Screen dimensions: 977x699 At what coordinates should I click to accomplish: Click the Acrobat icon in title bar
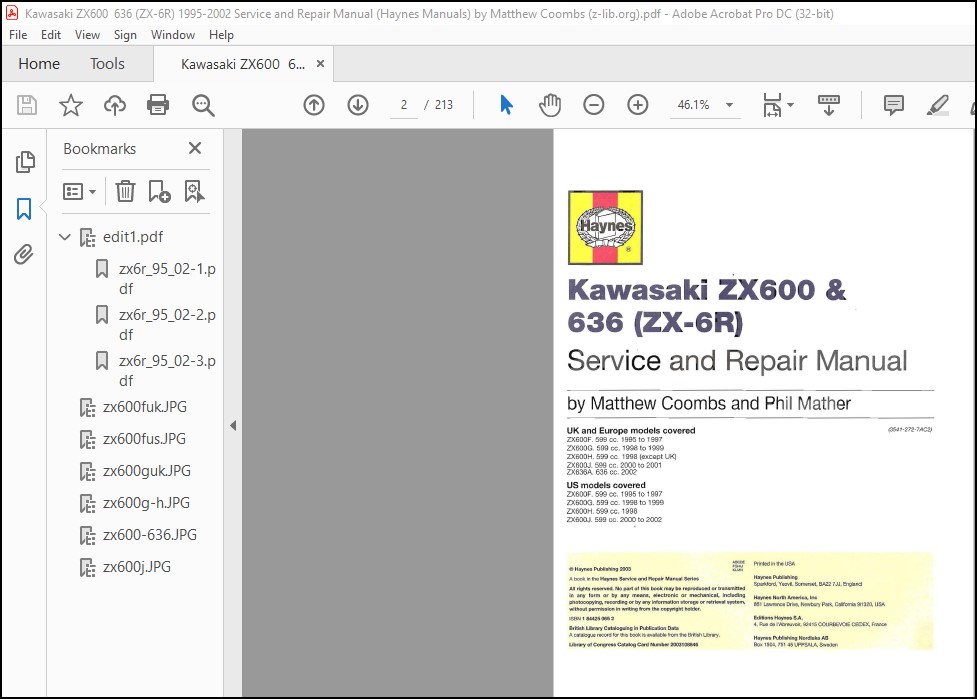coord(12,13)
